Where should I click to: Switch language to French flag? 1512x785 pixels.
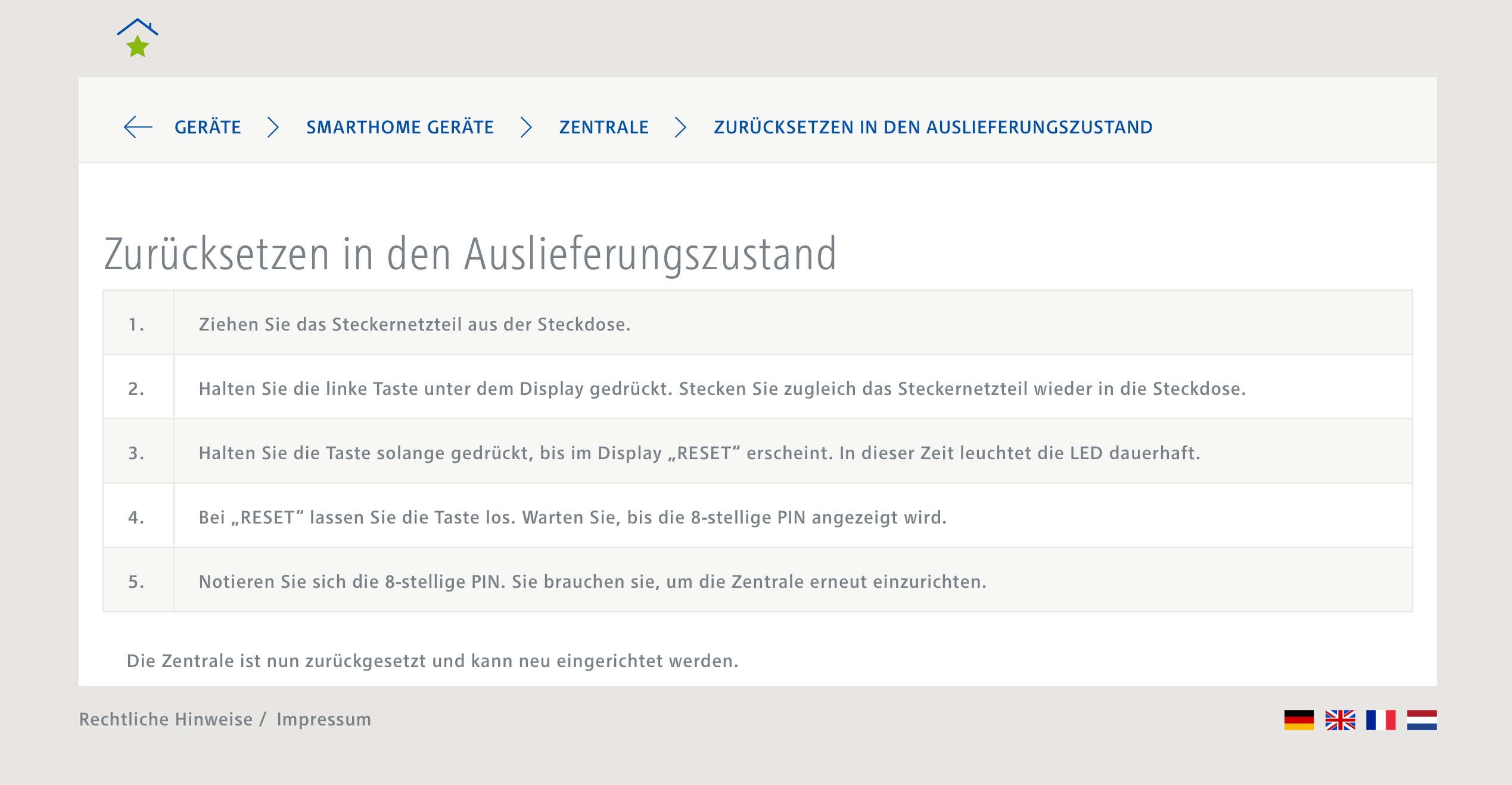[x=1380, y=719]
